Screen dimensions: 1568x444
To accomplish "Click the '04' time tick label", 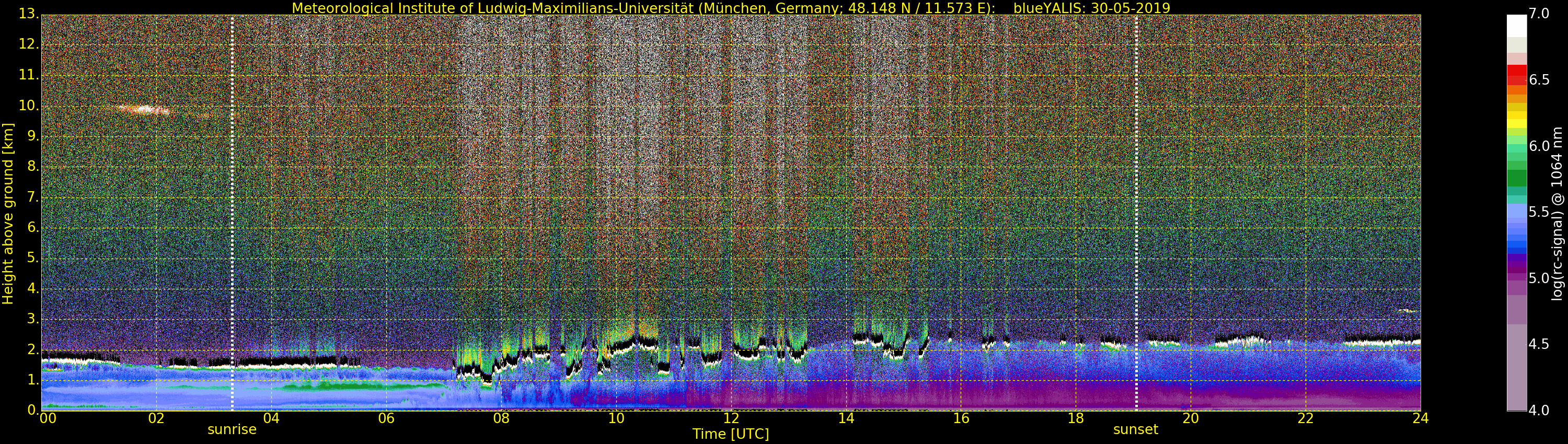I will tap(271, 418).
